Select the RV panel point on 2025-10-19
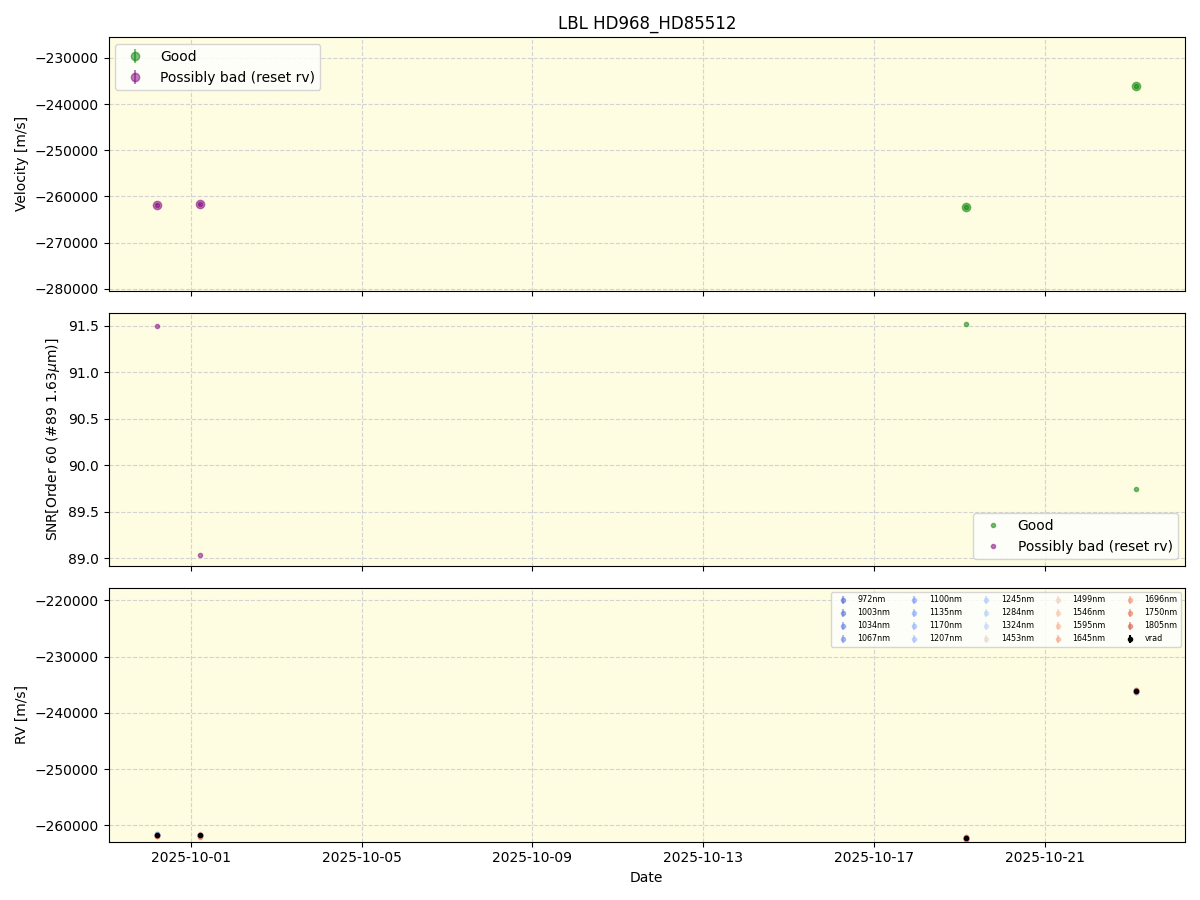Viewport: 1200px width, 900px height. (x=966, y=838)
